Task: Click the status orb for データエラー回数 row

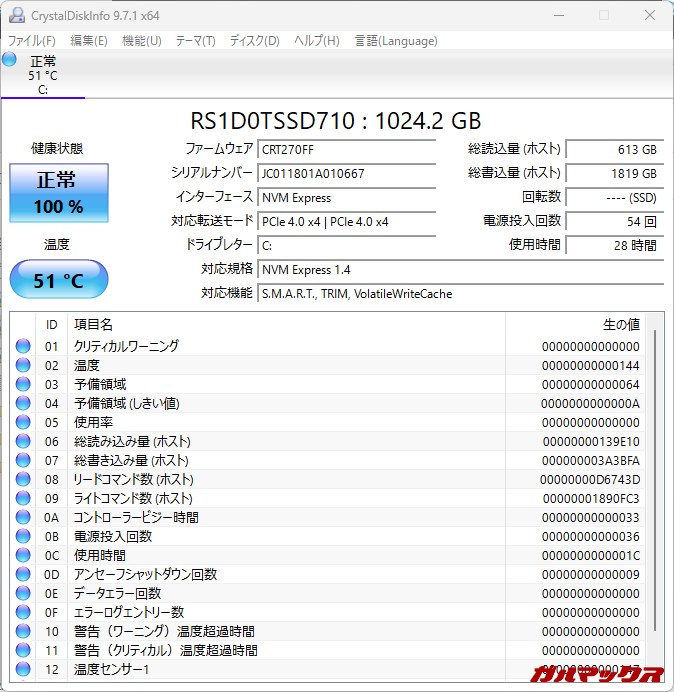Action: (23, 593)
